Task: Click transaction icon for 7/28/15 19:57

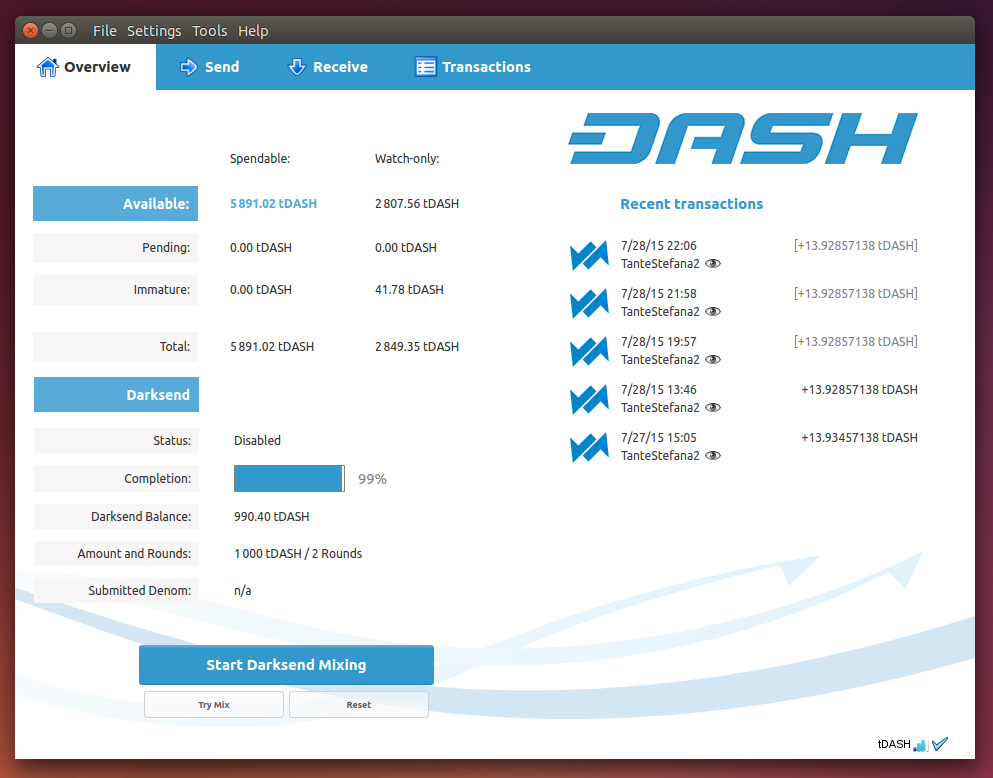Action: click(x=590, y=352)
